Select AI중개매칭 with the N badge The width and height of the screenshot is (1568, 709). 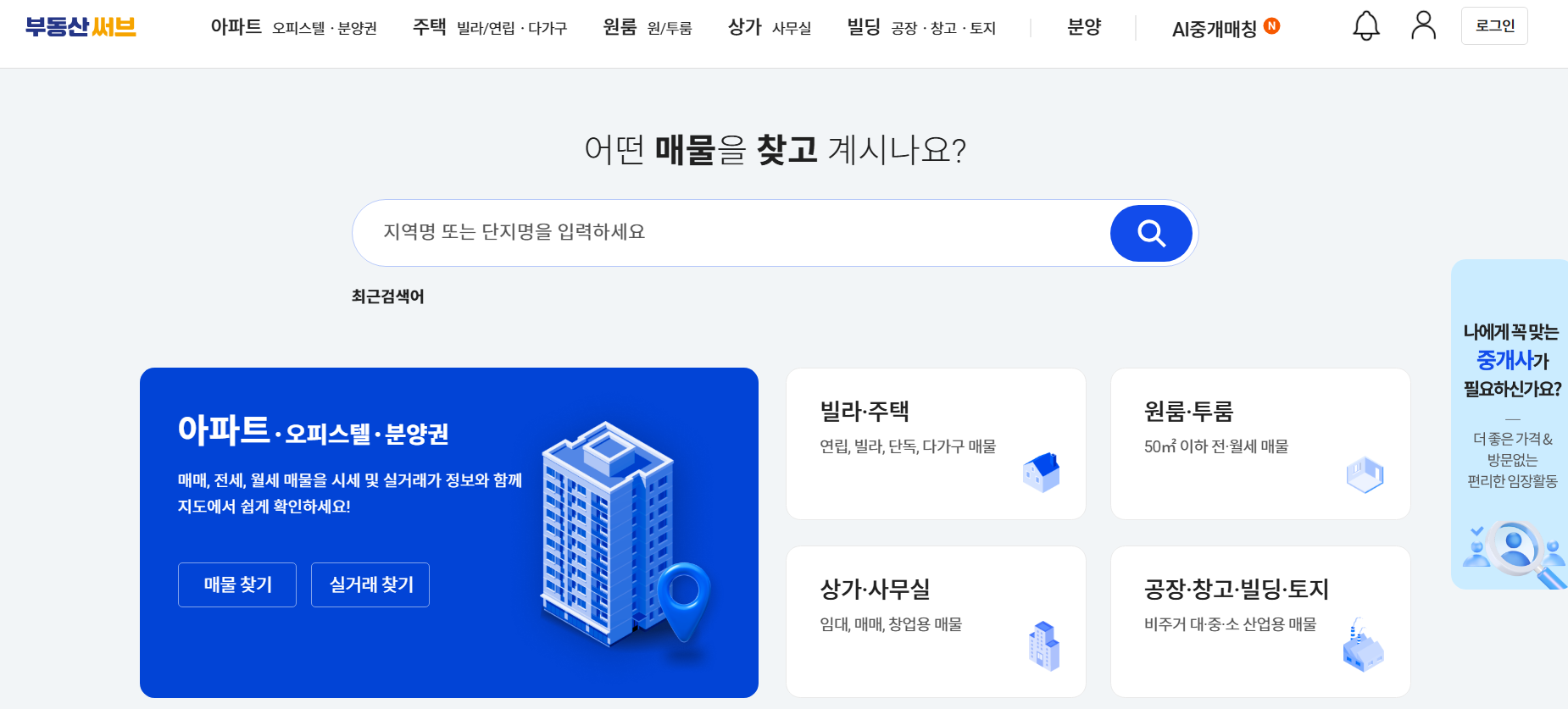(x=1215, y=28)
